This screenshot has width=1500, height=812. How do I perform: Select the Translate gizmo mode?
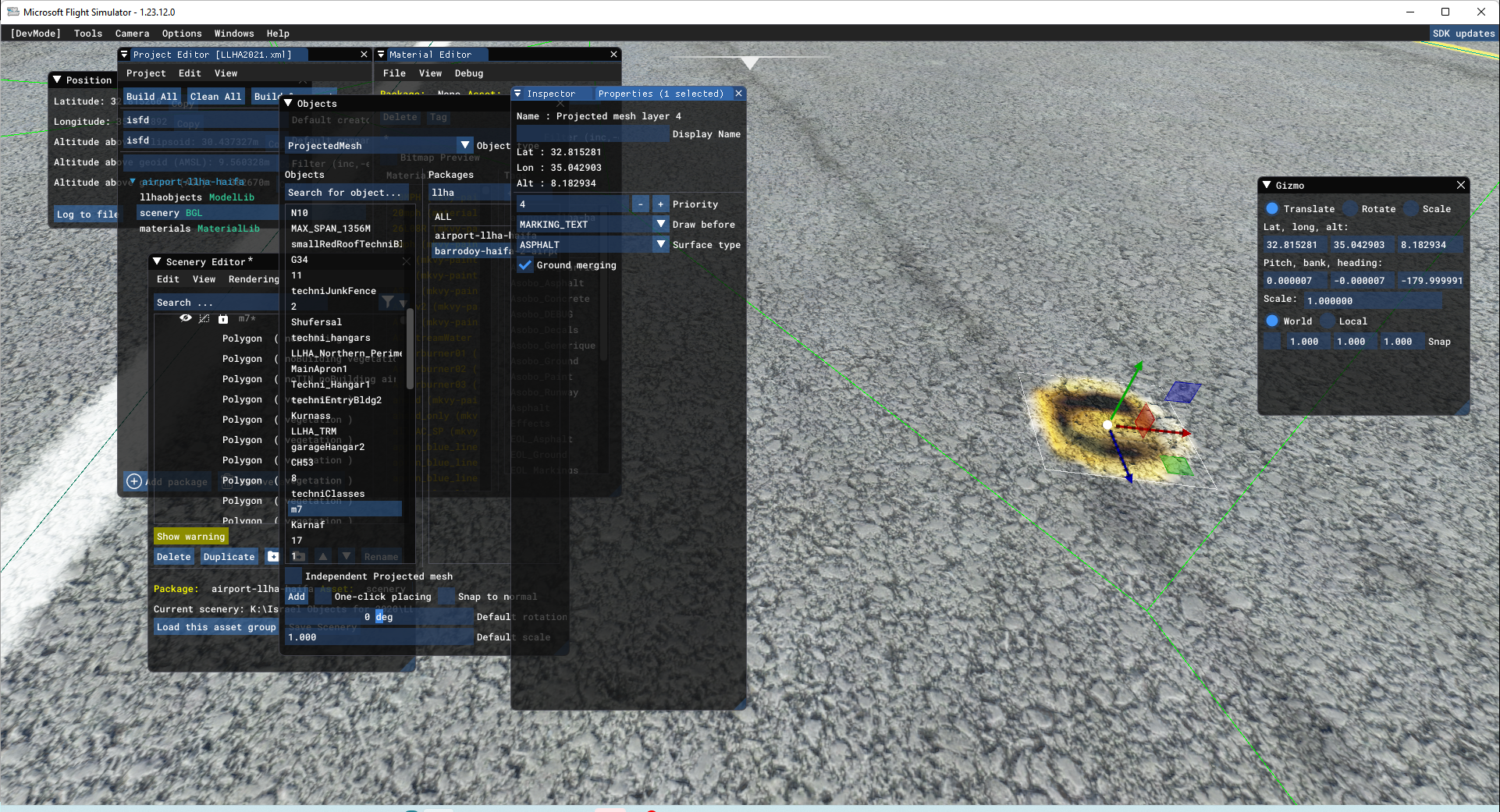pyautogui.click(x=1272, y=209)
